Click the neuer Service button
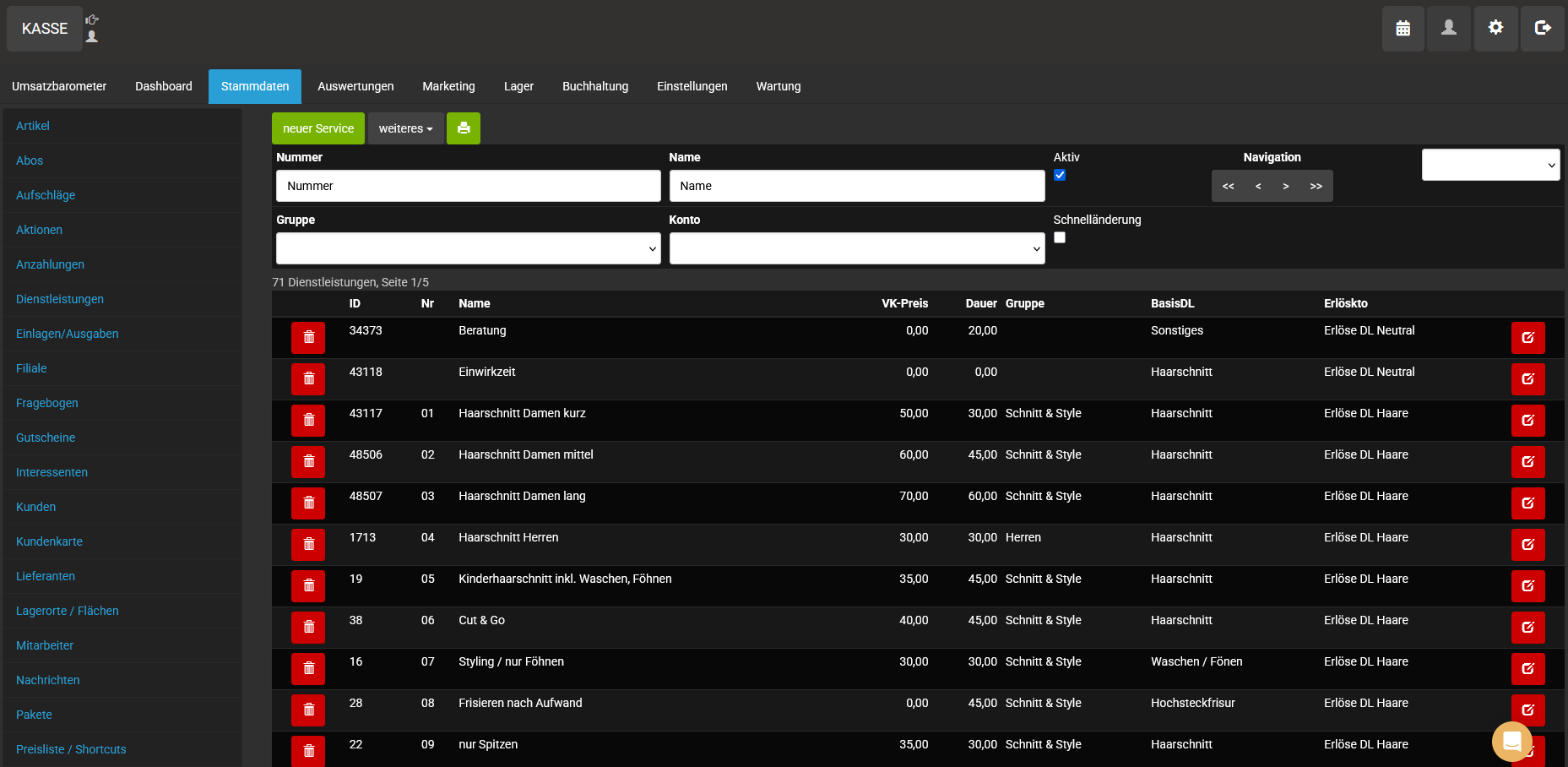Screen dimensions: 1568x767 318,128
